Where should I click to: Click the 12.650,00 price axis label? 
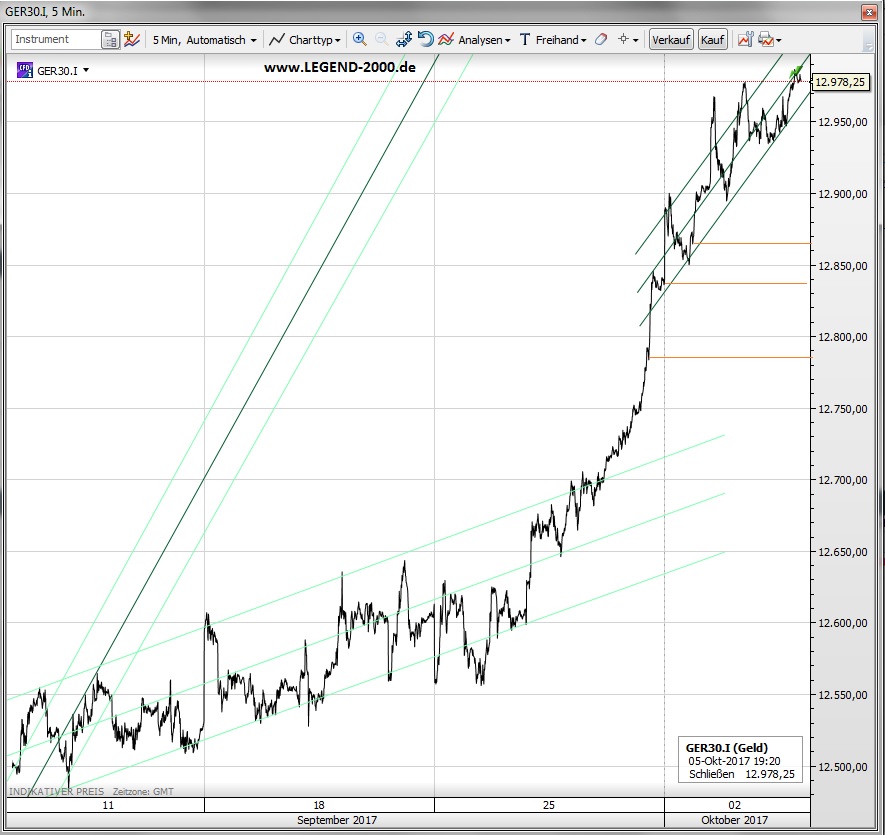[843, 552]
